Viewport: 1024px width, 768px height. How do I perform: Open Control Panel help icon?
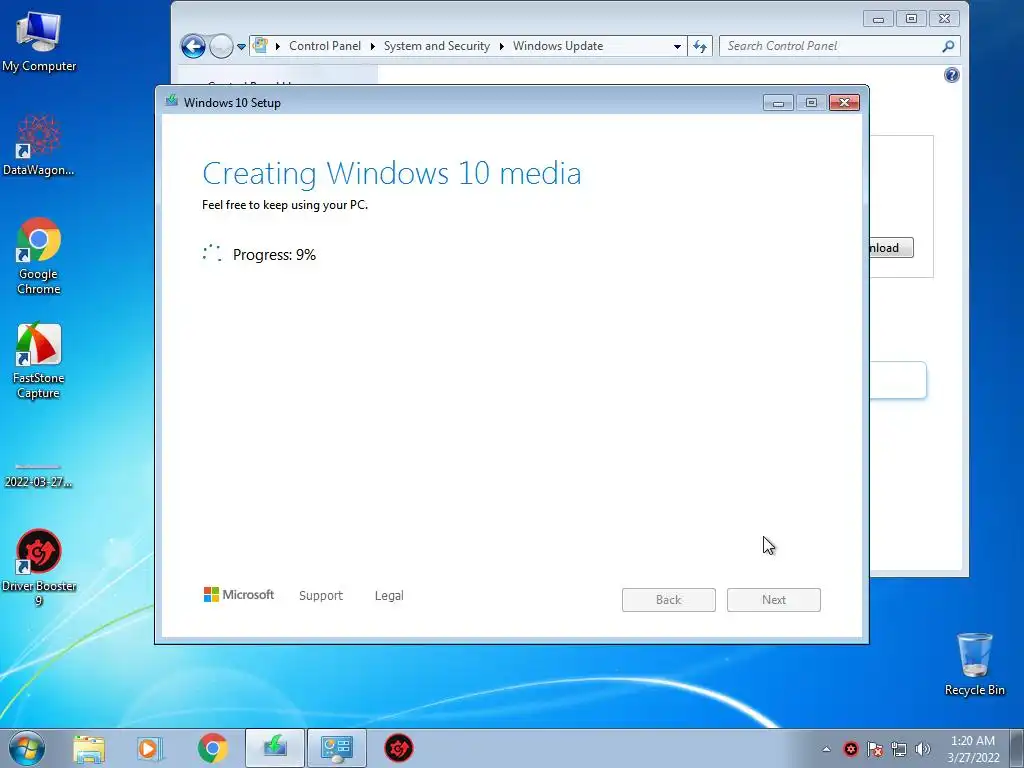pyautogui.click(x=952, y=75)
